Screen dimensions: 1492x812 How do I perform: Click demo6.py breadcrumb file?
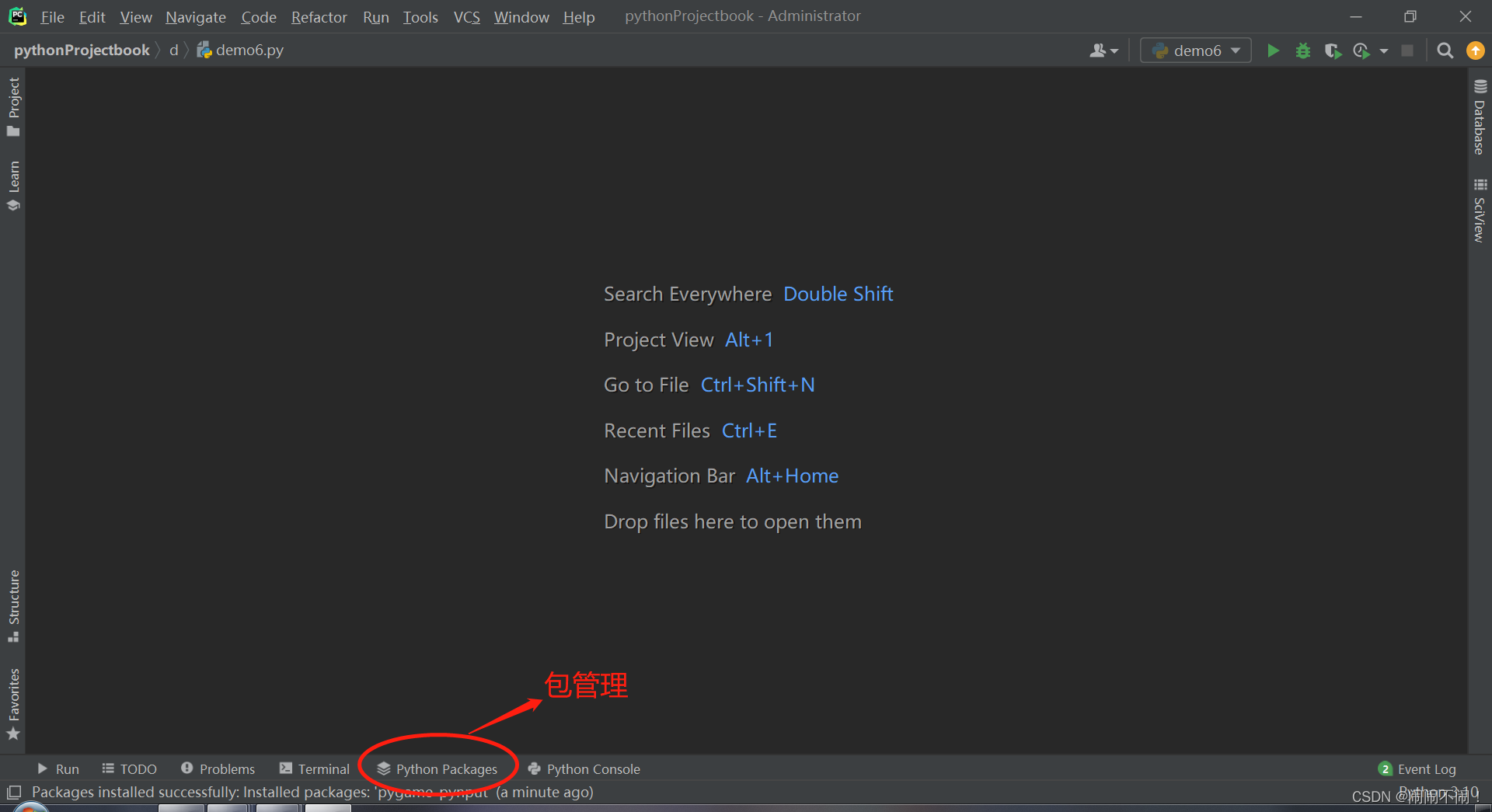click(240, 50)
